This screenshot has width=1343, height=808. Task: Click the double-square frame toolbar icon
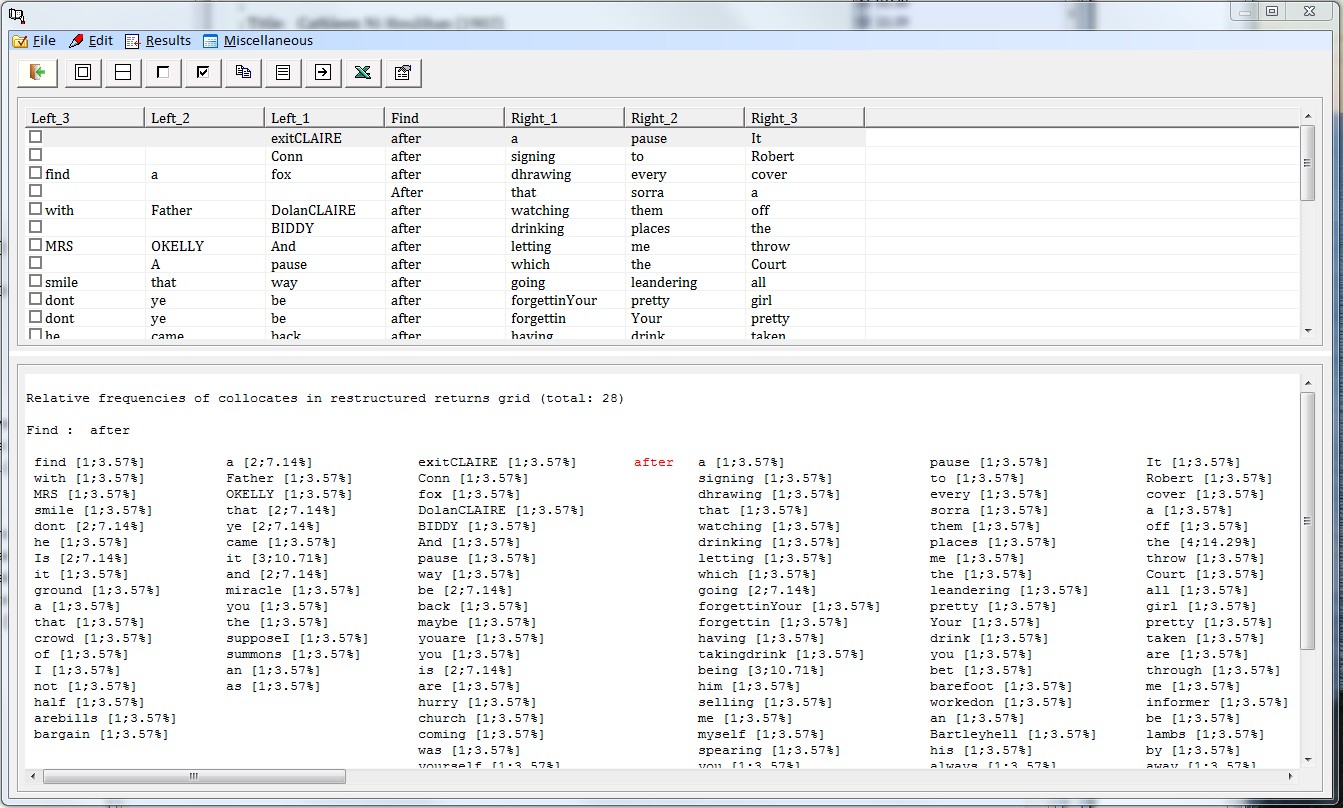point(83,72)
